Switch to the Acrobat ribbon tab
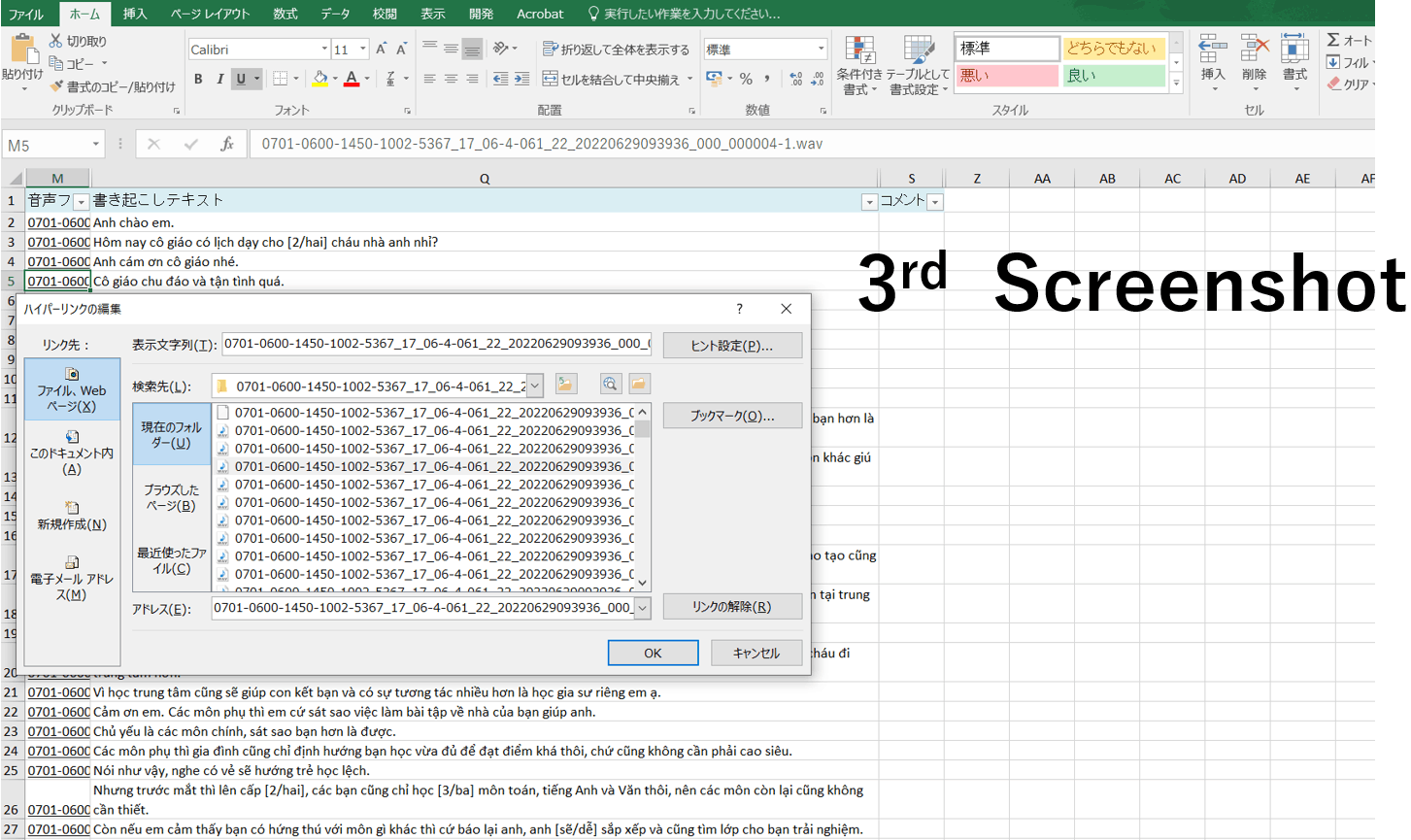Screen dimensions: 1411x840 point(540,14)
